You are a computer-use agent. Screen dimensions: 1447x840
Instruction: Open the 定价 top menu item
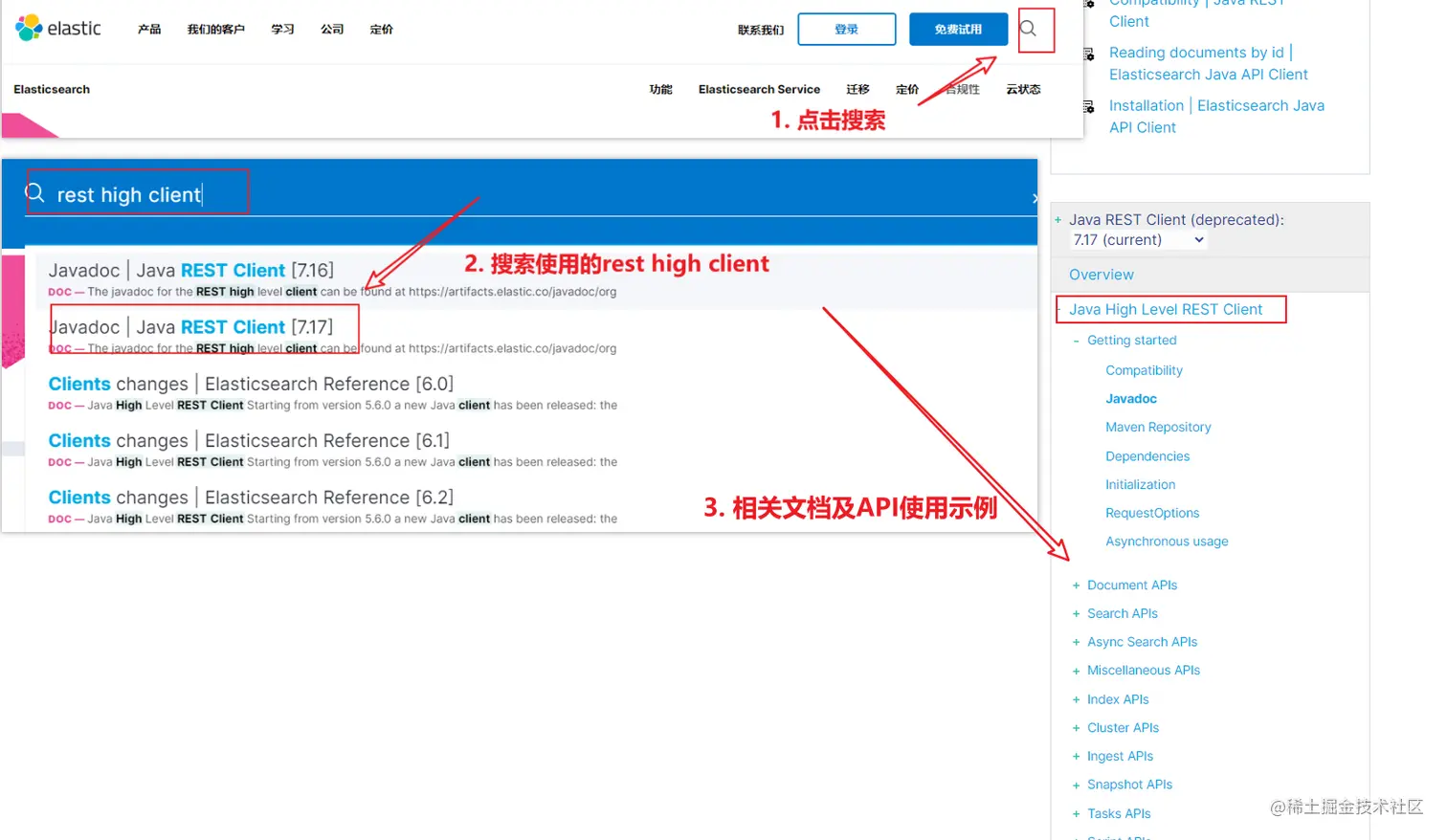point(382,30)
